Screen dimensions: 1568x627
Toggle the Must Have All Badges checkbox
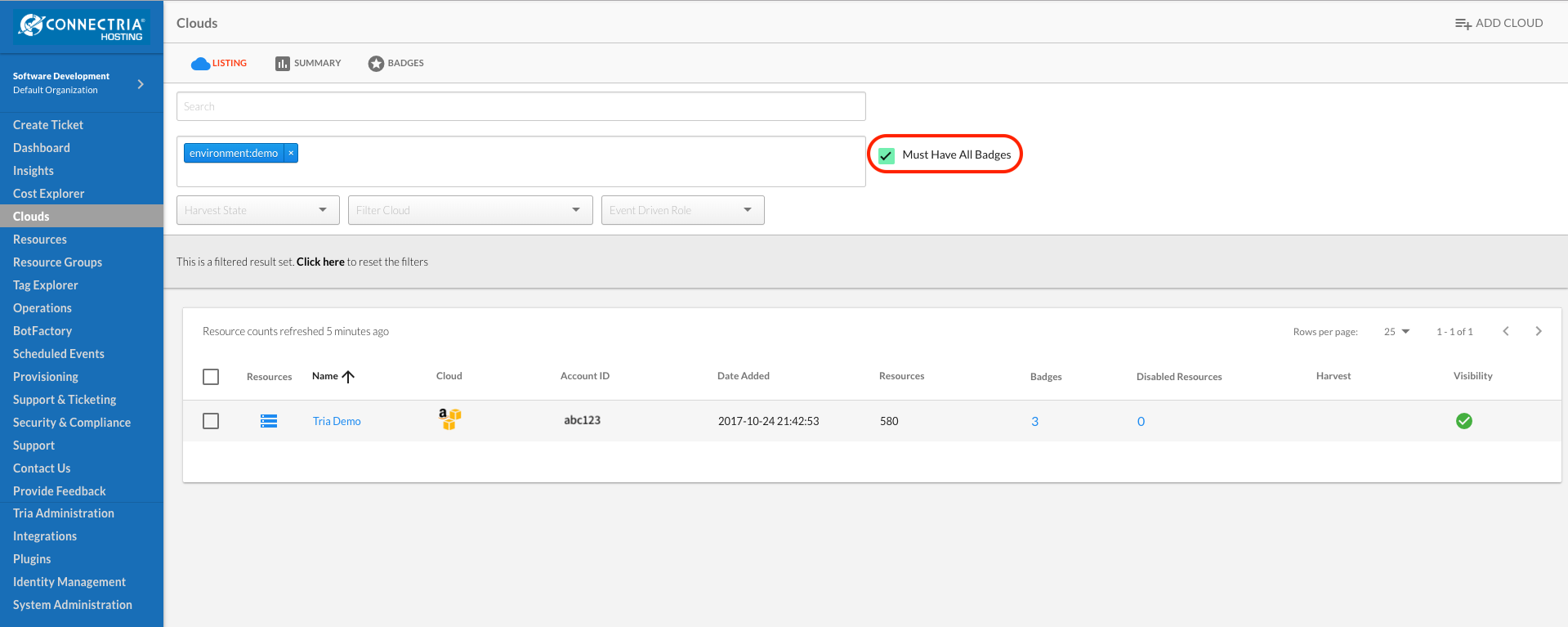(x=887, y=155)
